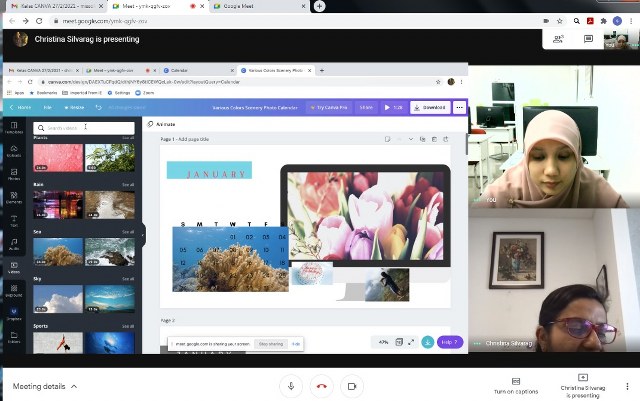Select the pink raindrop Plants video thumbnail
640x401 pixels.
coord(58,158)
